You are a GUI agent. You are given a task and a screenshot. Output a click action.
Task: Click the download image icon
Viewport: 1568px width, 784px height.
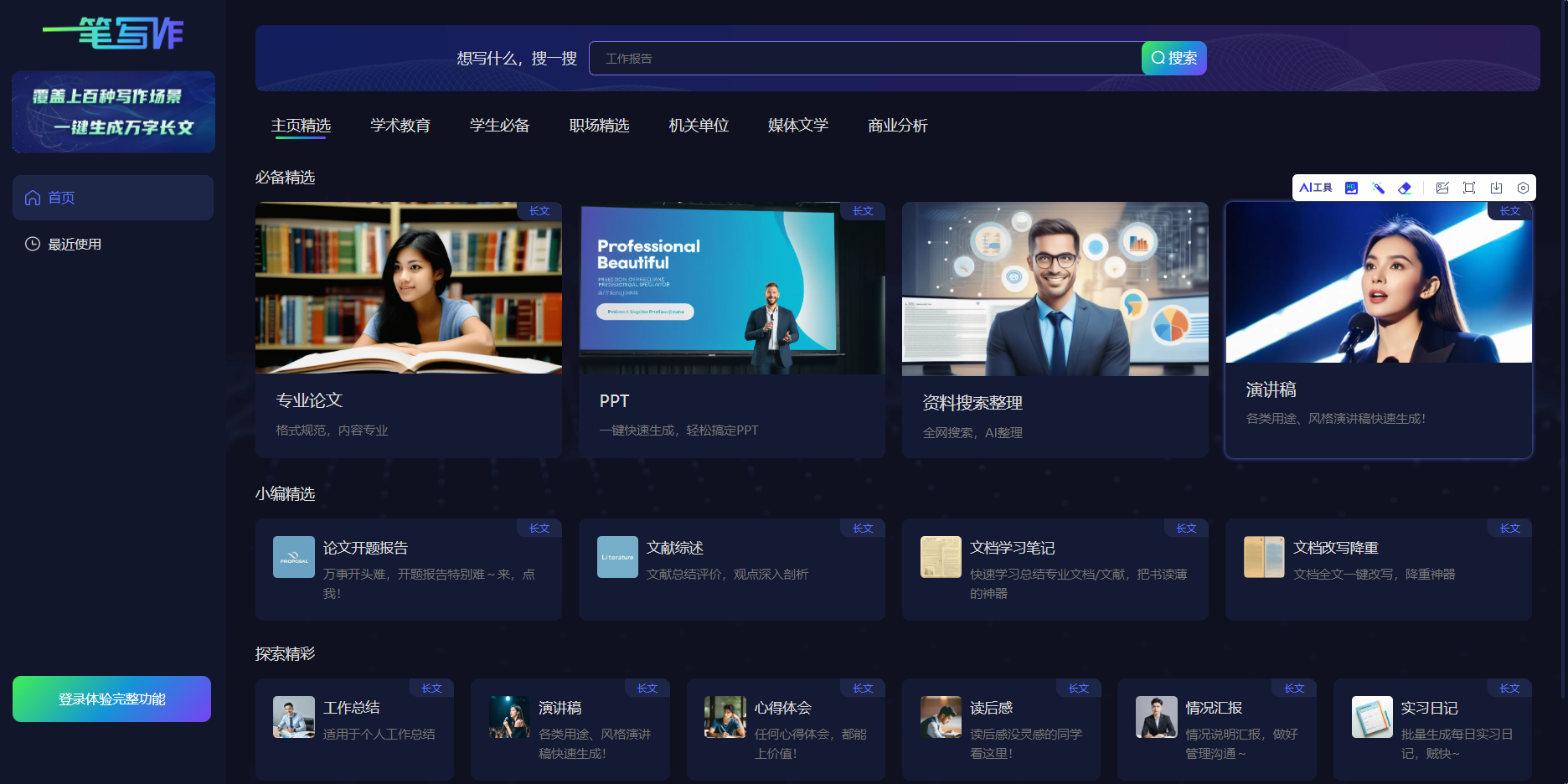[x=1496, y=188]
